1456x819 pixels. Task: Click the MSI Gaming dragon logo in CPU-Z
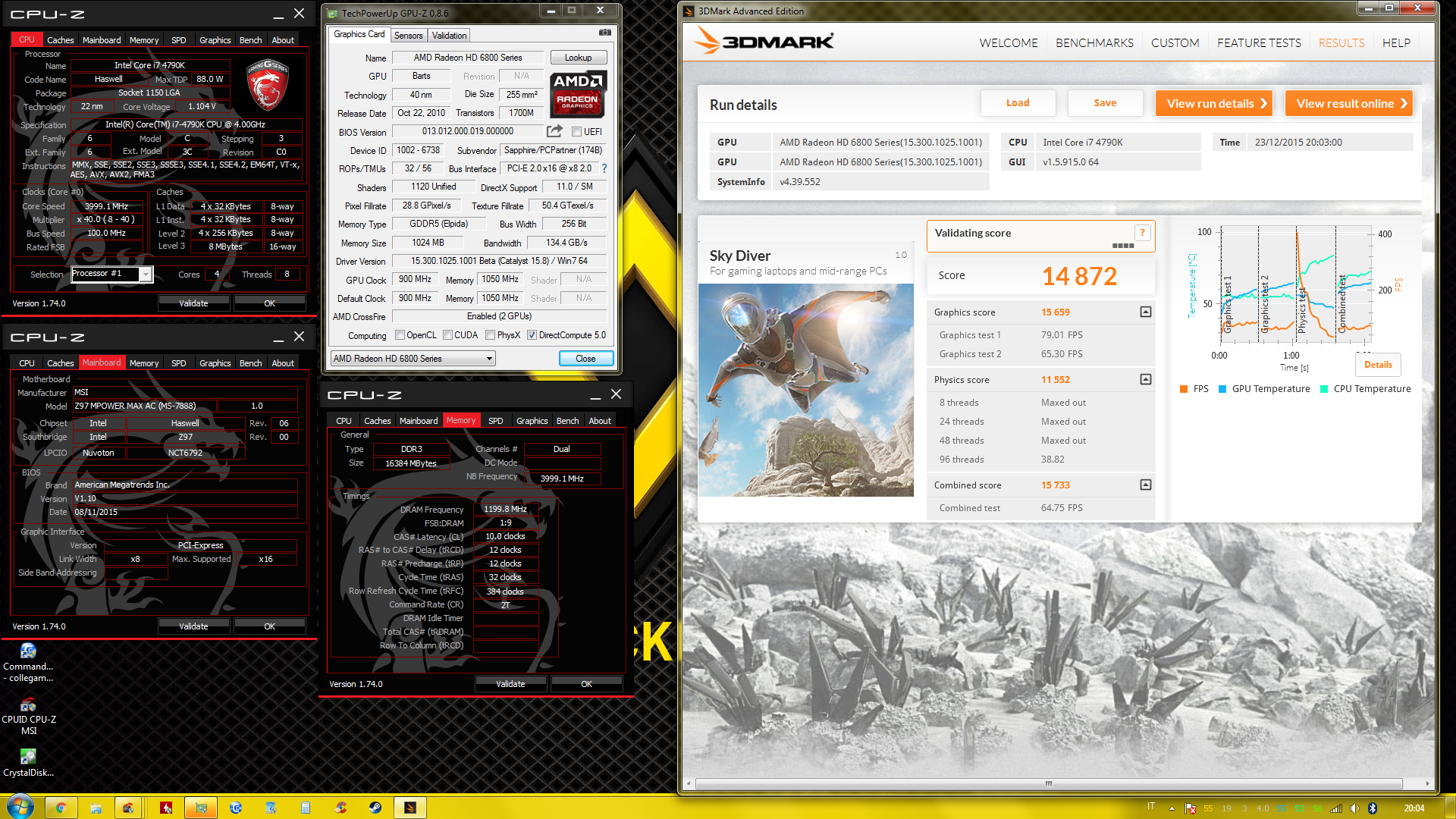(x=267, y=86)
